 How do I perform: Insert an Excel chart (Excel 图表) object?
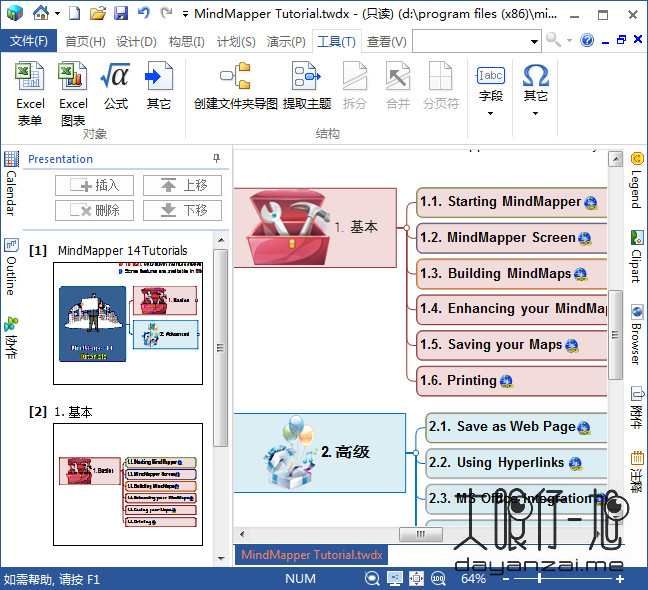click(x=73, y=94)
